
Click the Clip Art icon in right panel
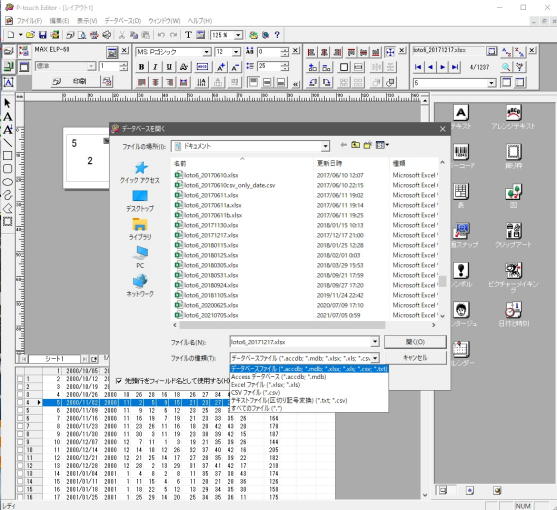click(513, 231)
